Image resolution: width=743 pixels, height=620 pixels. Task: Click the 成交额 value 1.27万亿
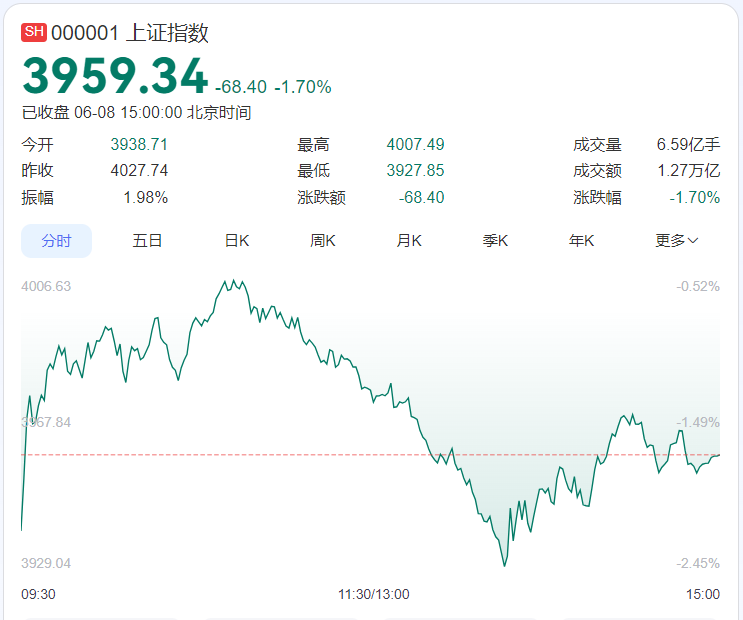[x=689, y=170]
